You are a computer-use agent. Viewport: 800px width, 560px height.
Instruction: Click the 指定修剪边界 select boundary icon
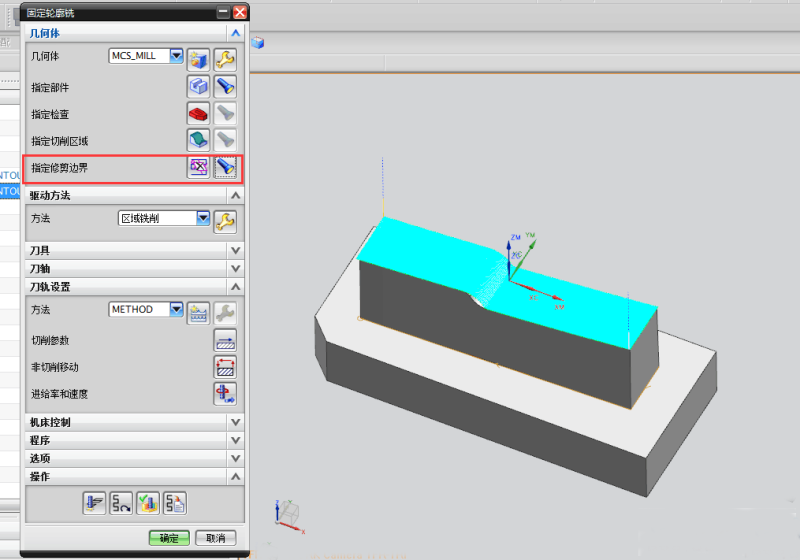198,168
